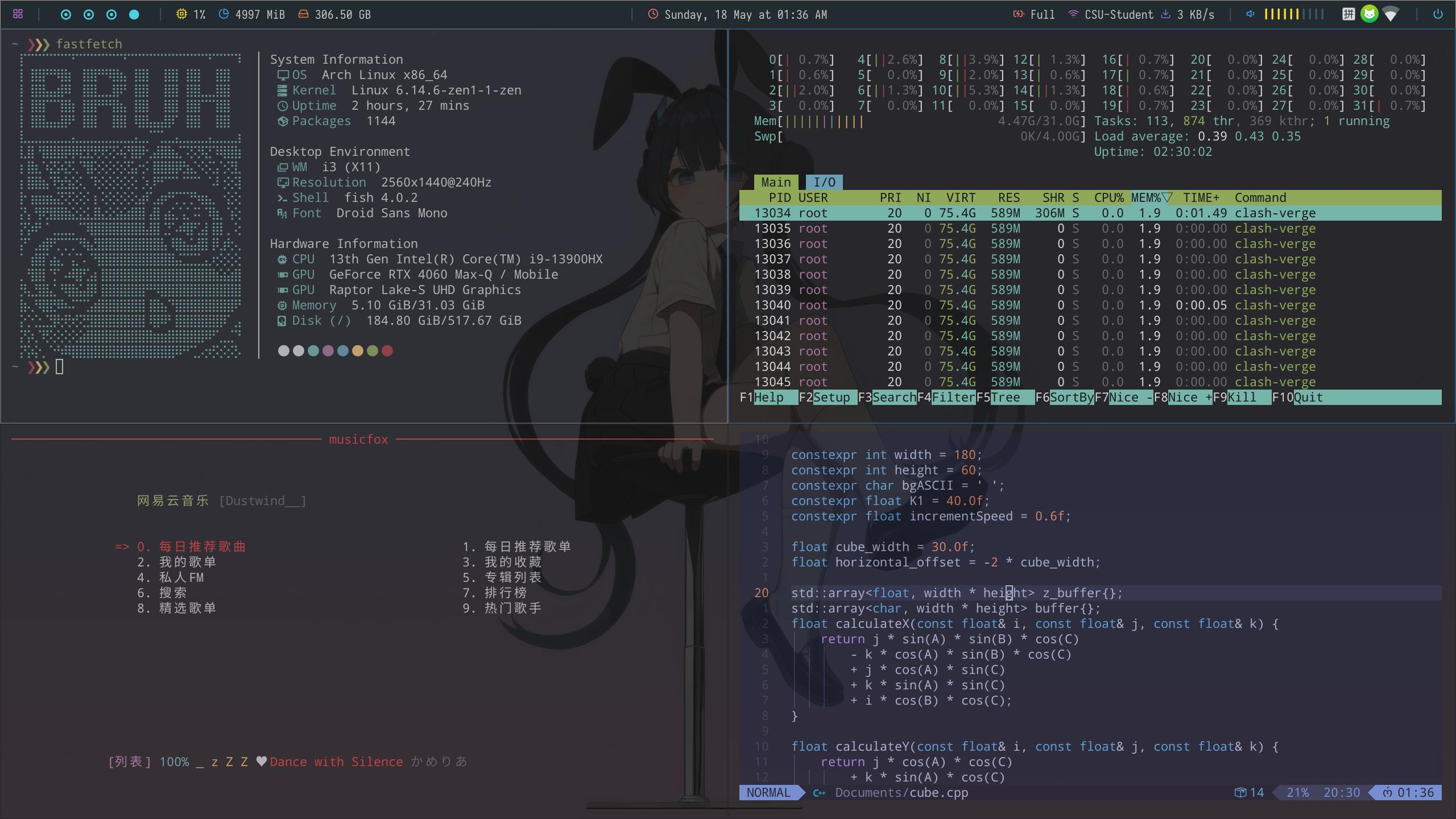Click the speaker volume icon
1456x819 pixels.
coord(1250,14)
